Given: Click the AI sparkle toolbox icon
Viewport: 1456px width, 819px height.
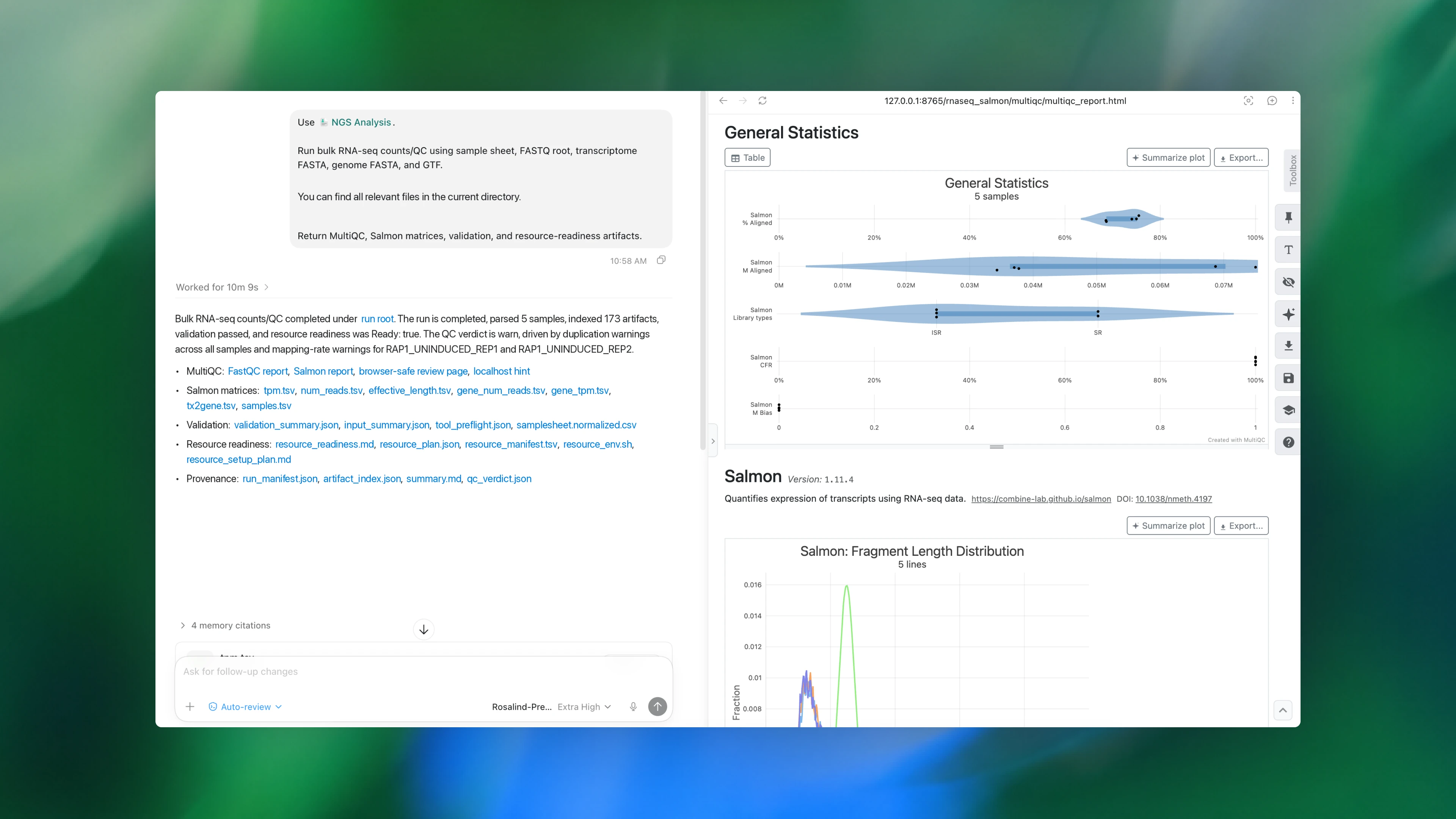Looking at the screenshot, I should [1288, 314].
